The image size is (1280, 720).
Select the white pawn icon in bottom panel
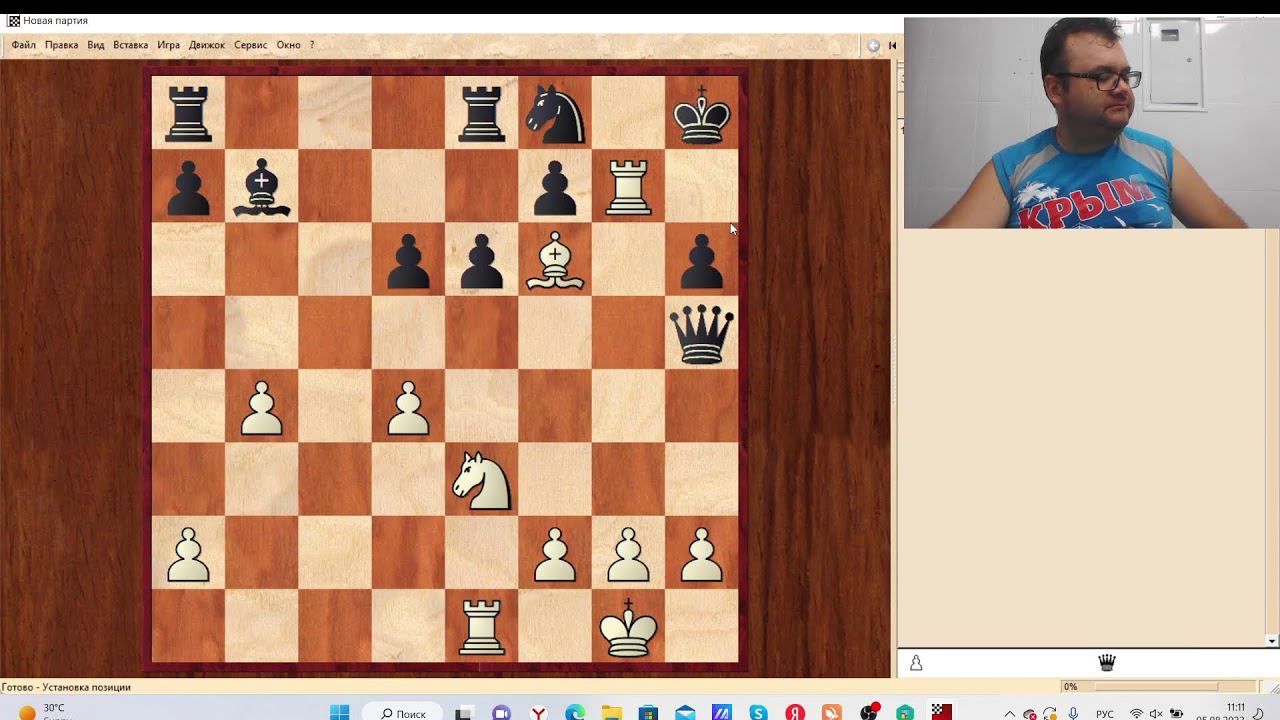pyautogui.click(x=916, y=662)
